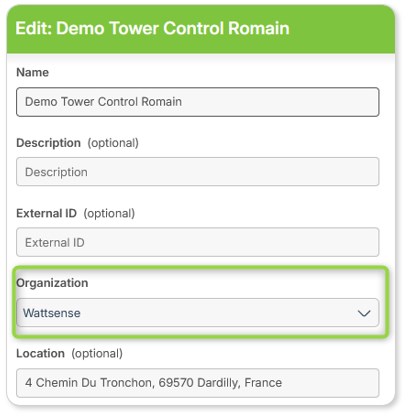The image size is (409, 417).
Task: Click the Name field label
Action: coord(33,72)
